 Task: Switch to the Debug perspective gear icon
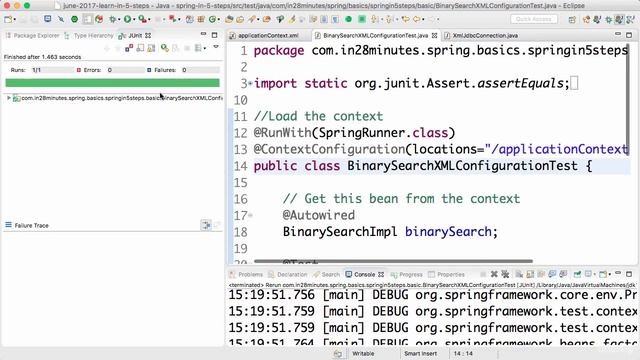click(x=609, y=20)
